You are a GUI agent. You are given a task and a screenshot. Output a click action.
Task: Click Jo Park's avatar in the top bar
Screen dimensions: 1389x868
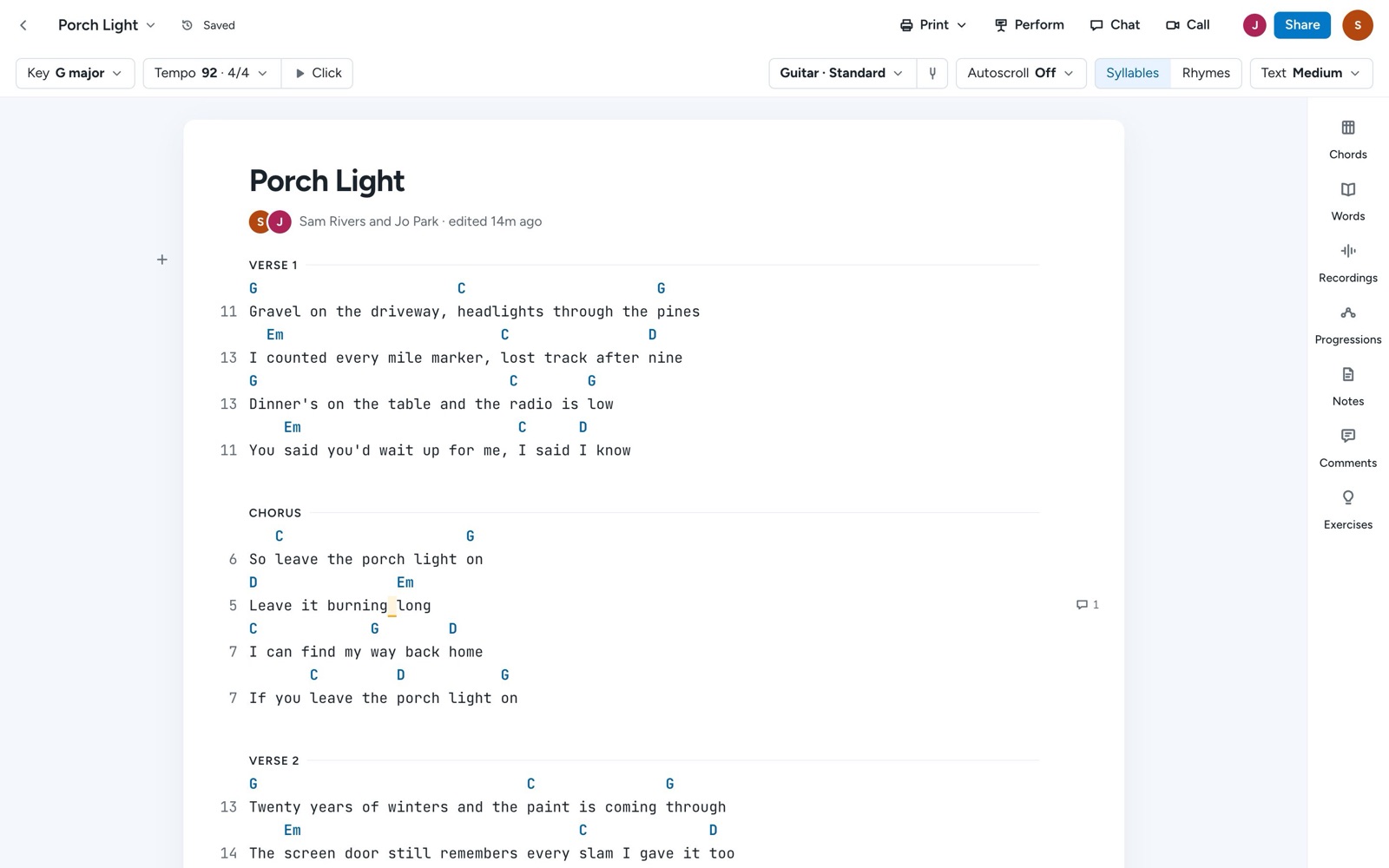[x=1254, y=25]
